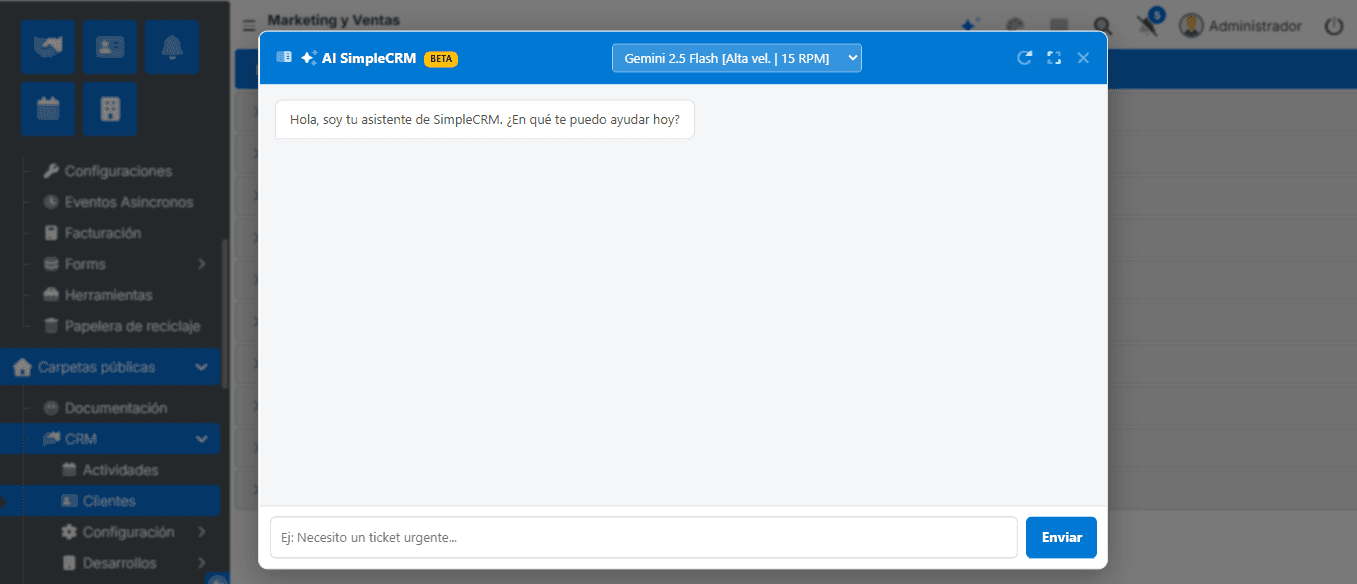Click the wrench icon beside Configuraciones
Viewport: 1357px width, 584px height.
click(51, 171)
